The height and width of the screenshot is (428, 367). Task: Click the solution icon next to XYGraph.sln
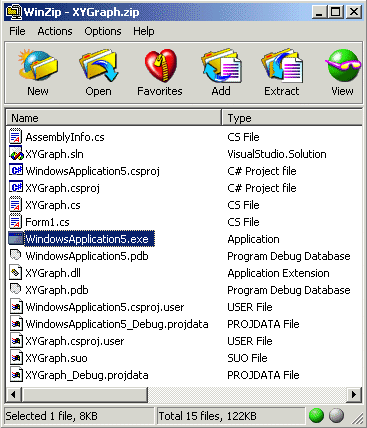(16, 154)
